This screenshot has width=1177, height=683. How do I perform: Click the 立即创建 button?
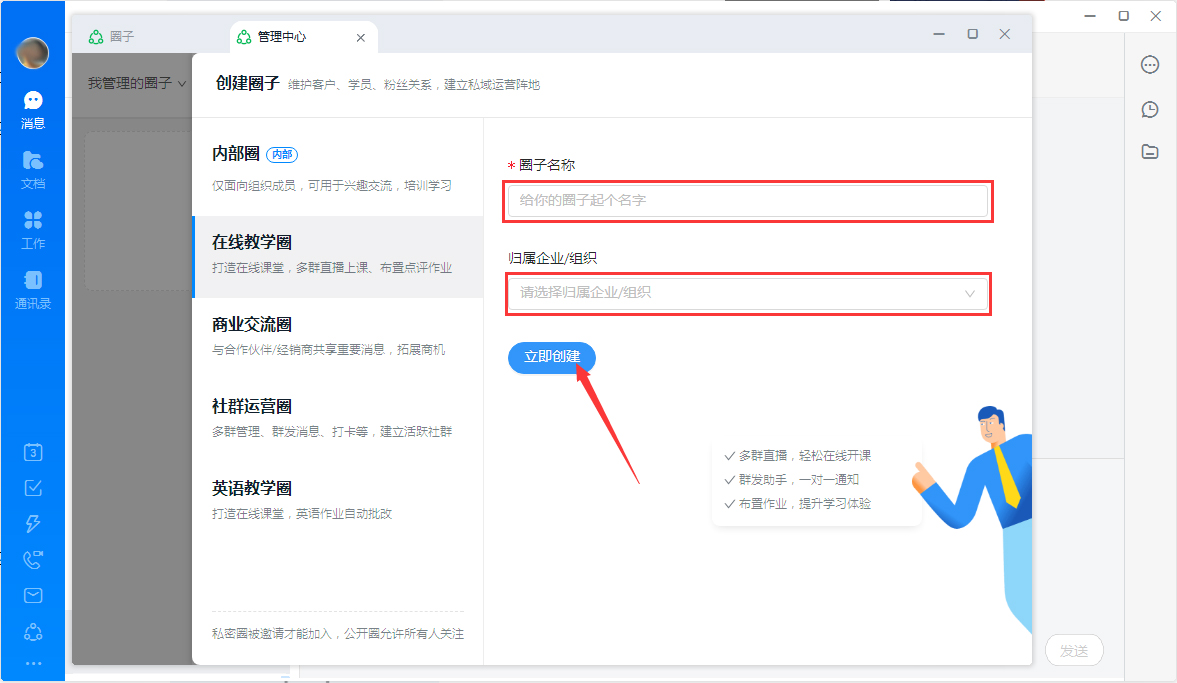[551, 357]
